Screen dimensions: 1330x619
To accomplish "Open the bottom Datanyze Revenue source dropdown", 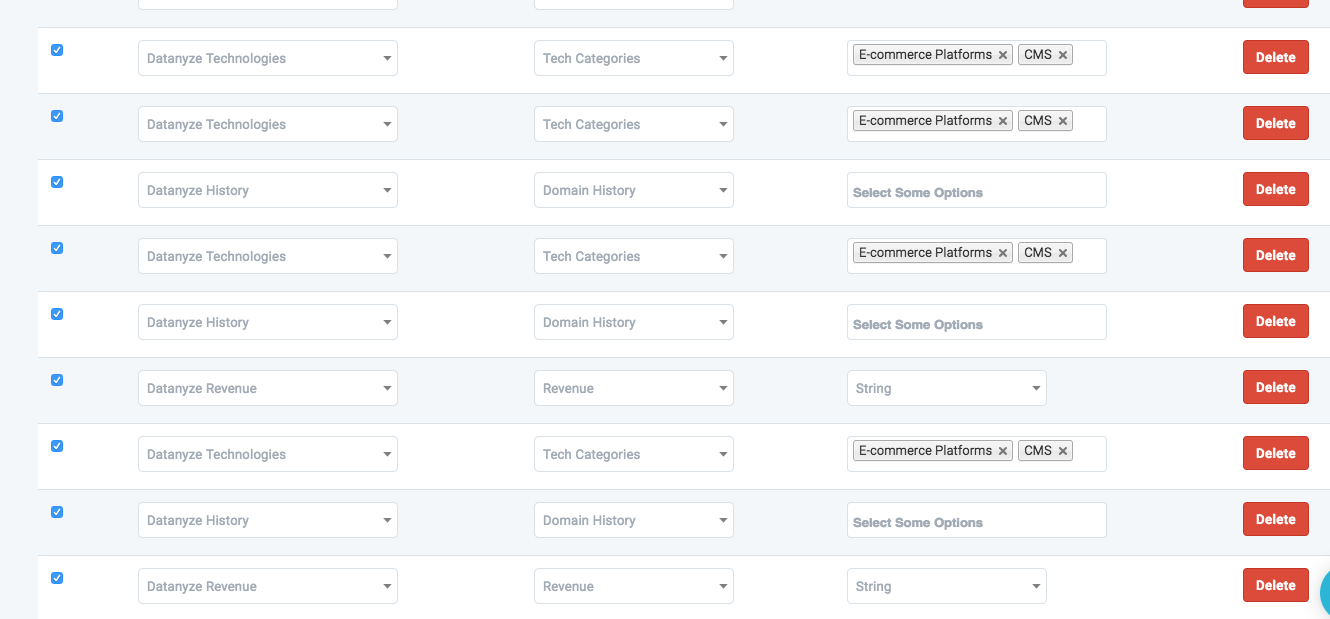I will pyautogui.click(x=267, y=586).
